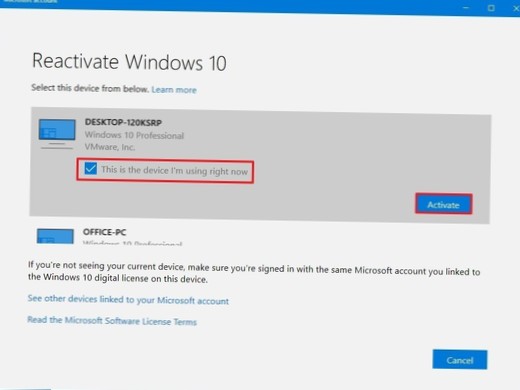
Task: Open the Learn more link
Action: [x=174, y=90]
